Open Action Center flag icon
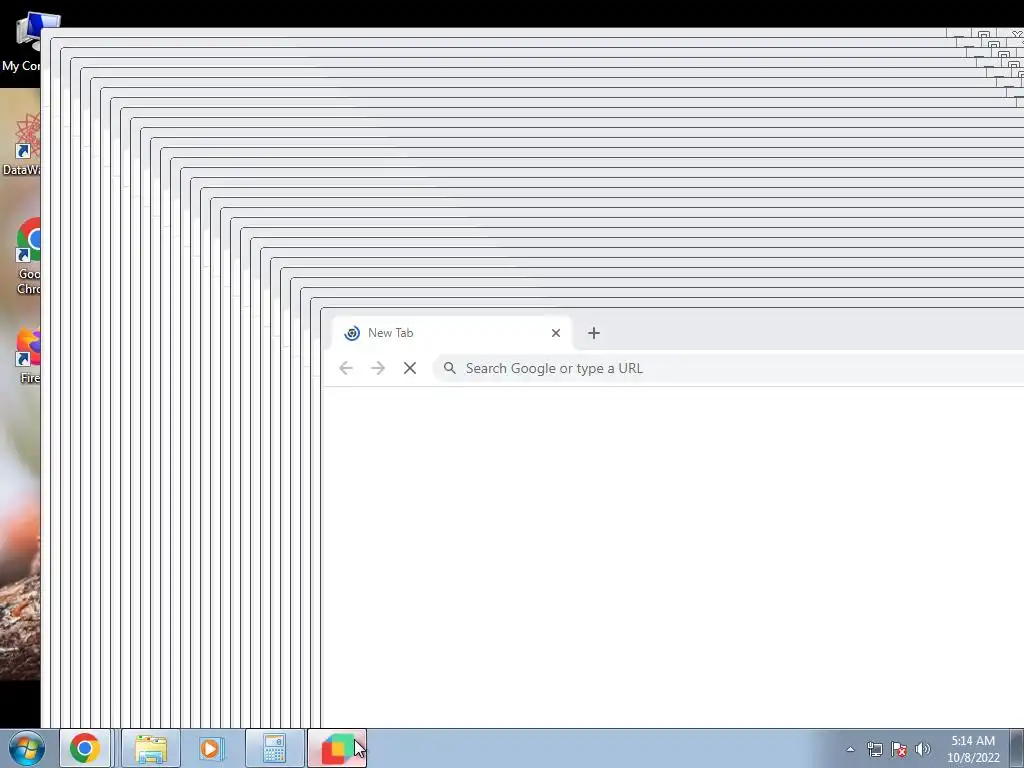Viewport: 1024px width, 768px height. click(x=899, y=749)
